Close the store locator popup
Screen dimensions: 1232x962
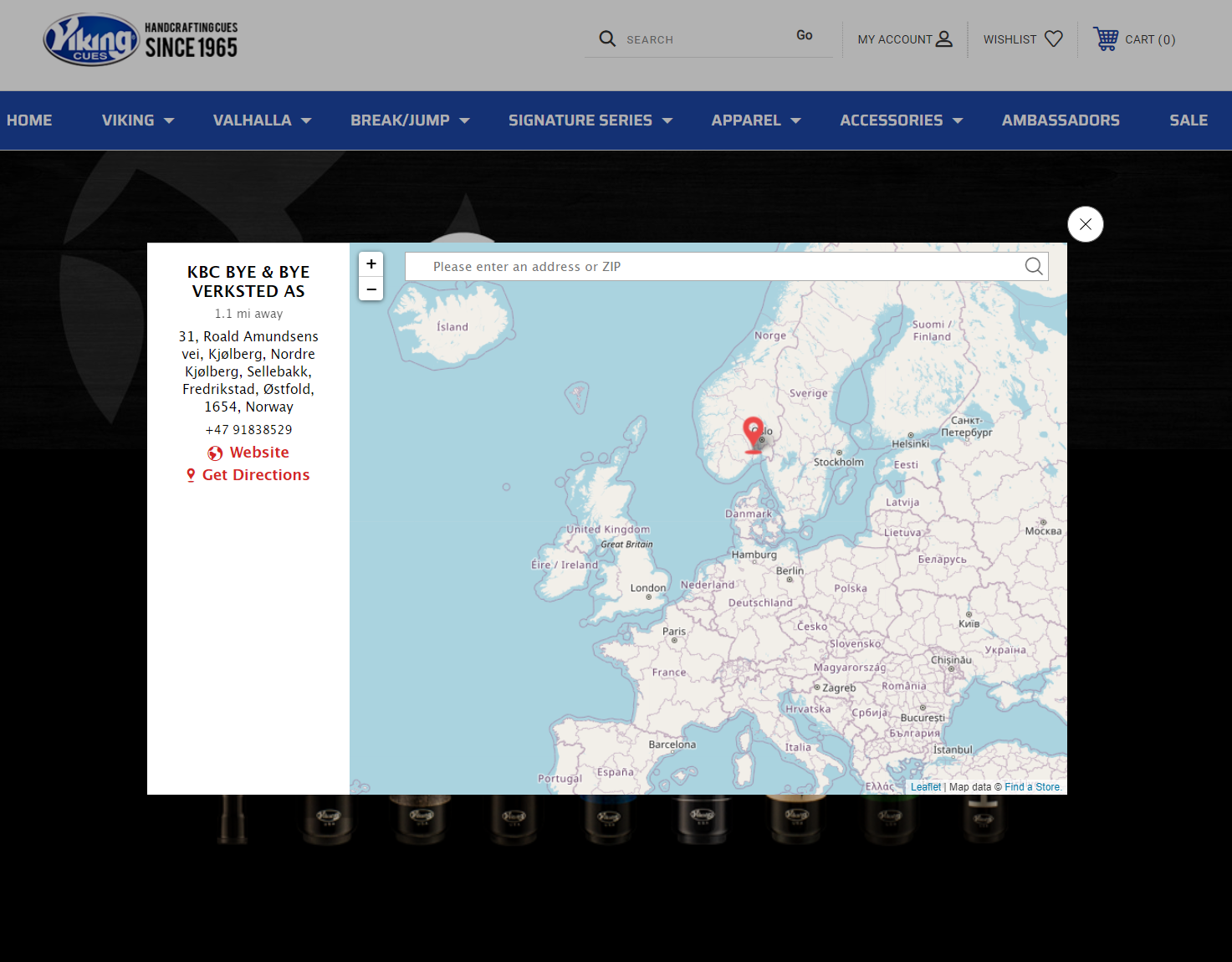1086,224
